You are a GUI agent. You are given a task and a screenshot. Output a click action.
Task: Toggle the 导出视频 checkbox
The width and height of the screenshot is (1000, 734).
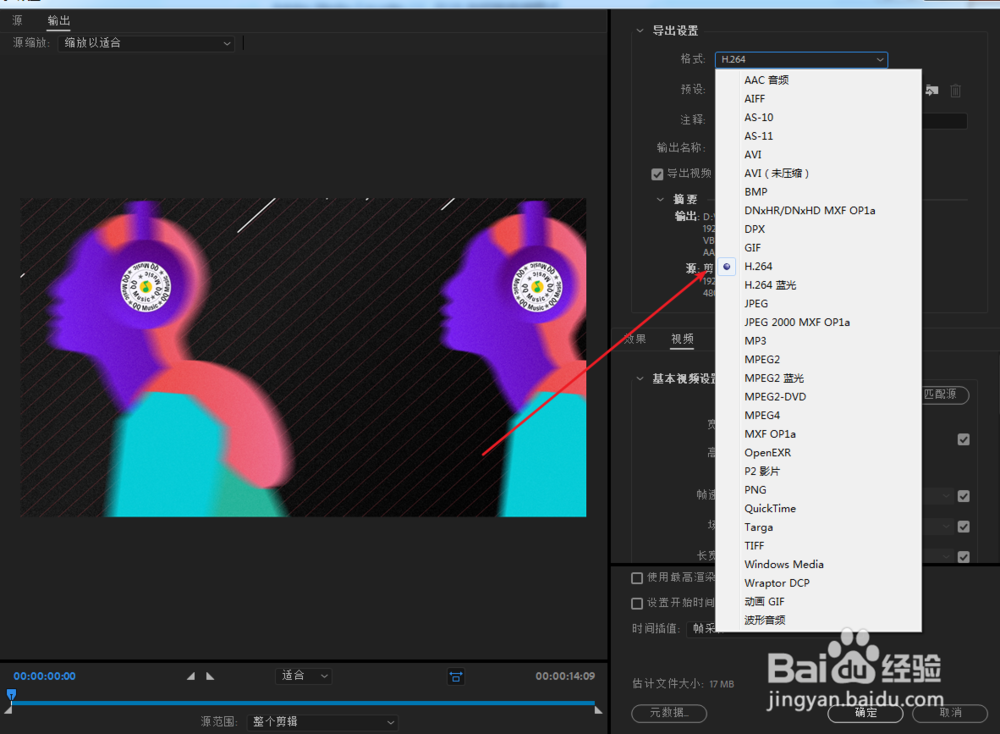point(658,174)
